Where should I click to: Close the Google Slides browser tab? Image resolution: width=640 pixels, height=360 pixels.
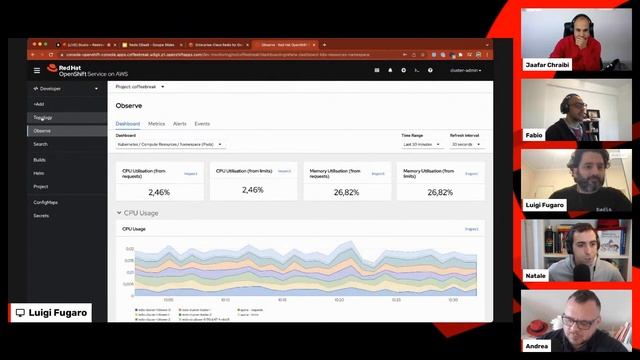(x=181, y=45)
